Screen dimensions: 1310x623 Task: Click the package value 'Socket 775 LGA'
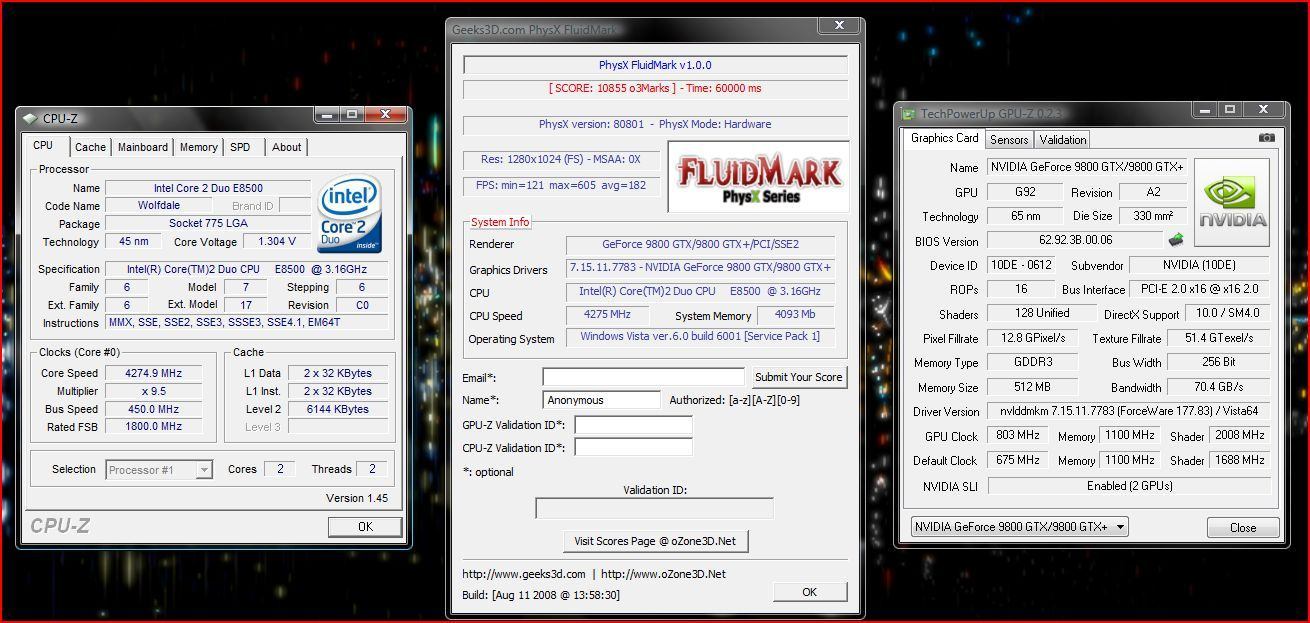tap(208, 224)
